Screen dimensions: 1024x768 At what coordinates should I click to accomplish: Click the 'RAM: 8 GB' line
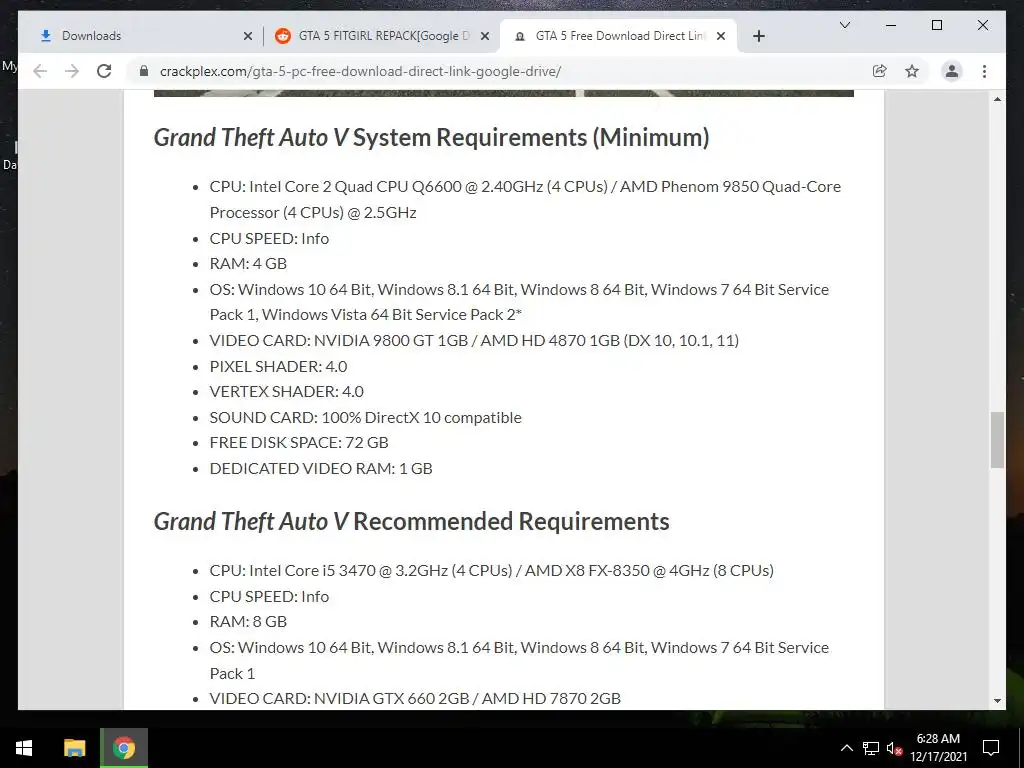pos(248,621)
